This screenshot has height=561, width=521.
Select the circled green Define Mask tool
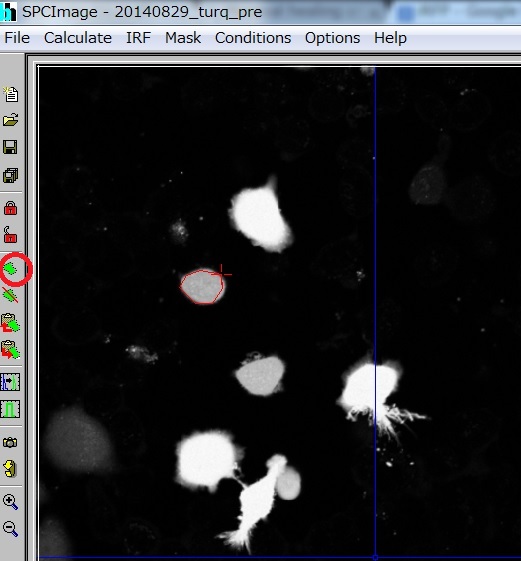tap(11, 268)
